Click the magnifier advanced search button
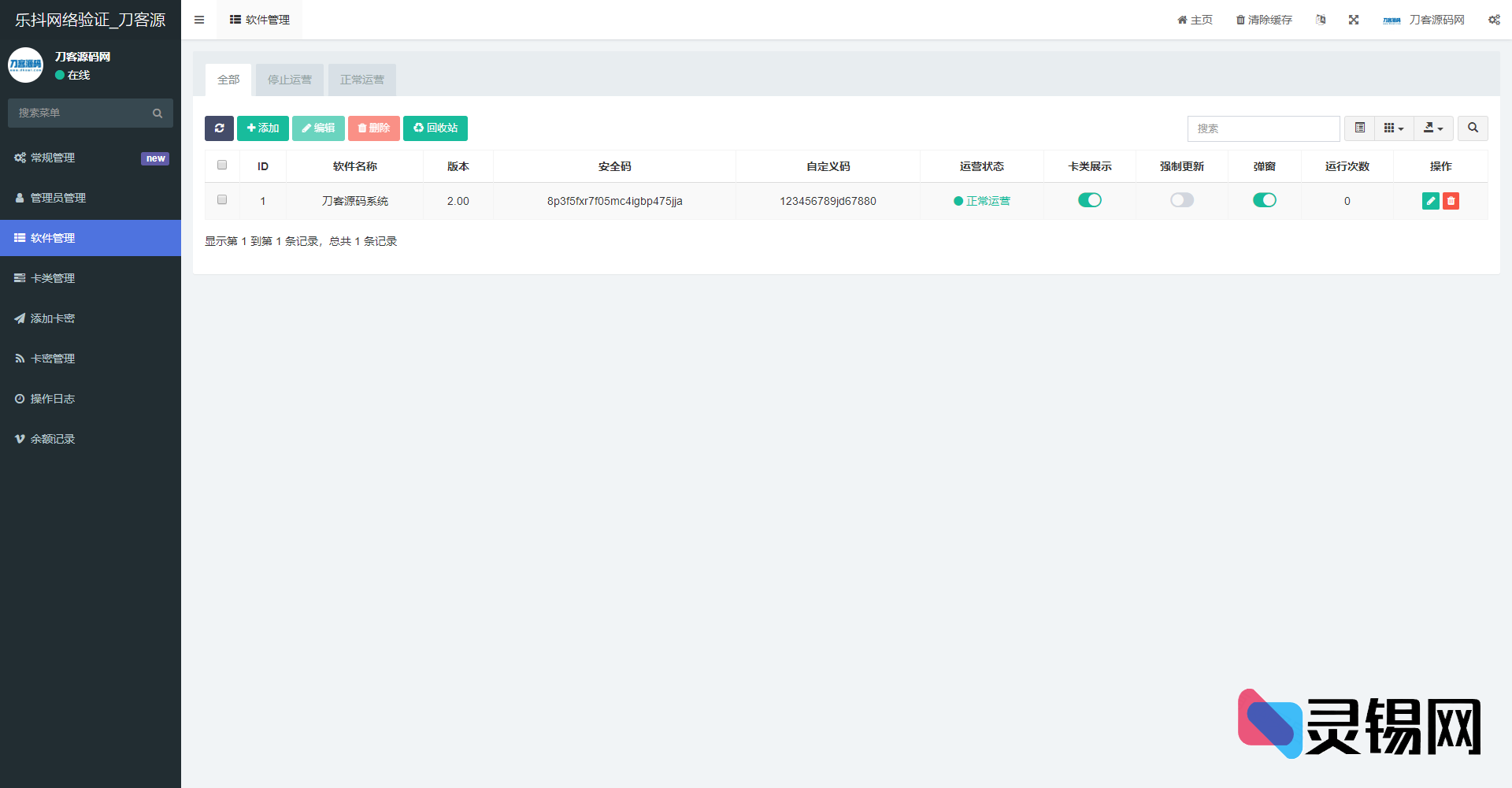Image resolution: width=1512 pixels, height=788 pixels. [x=1473, y=128]
